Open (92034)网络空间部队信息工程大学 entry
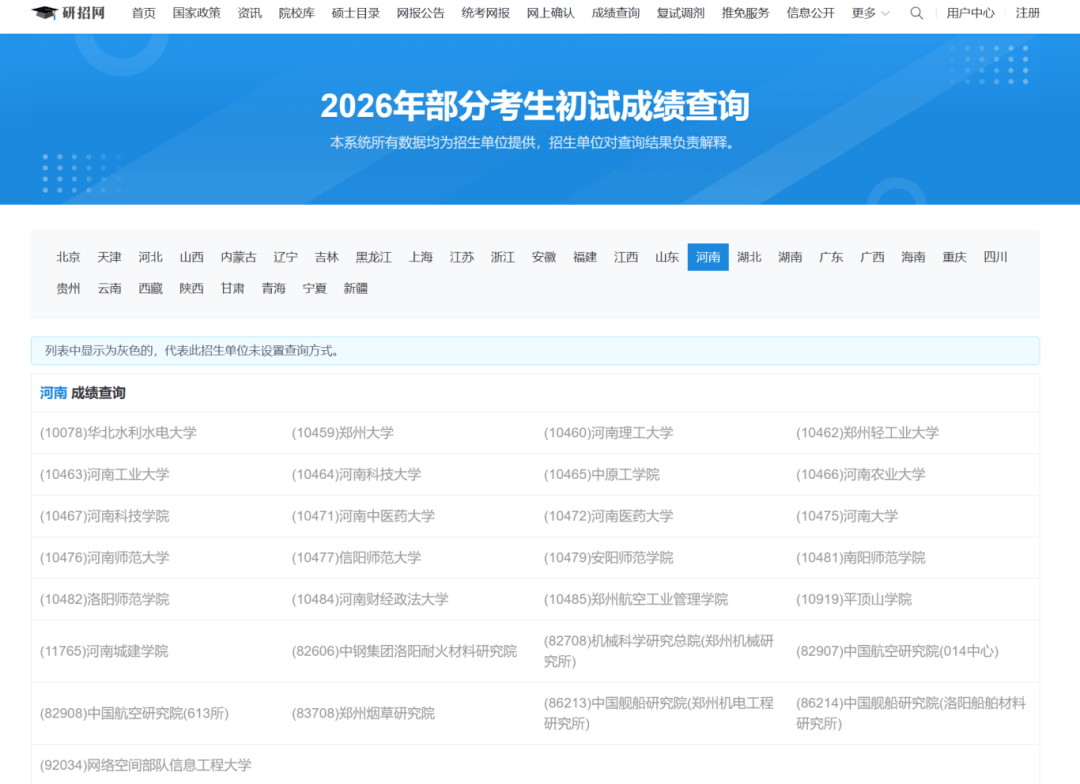 [x=146, y=765]
